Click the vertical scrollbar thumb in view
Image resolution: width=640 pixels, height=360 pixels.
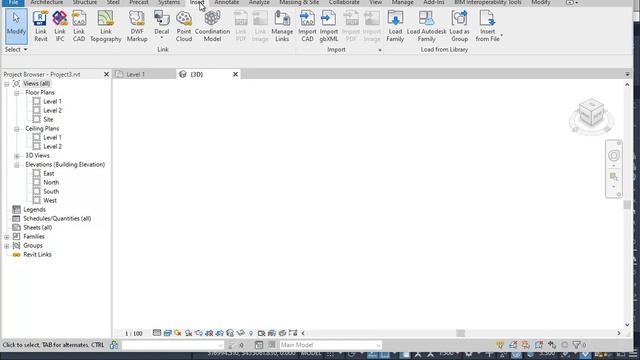627,204
